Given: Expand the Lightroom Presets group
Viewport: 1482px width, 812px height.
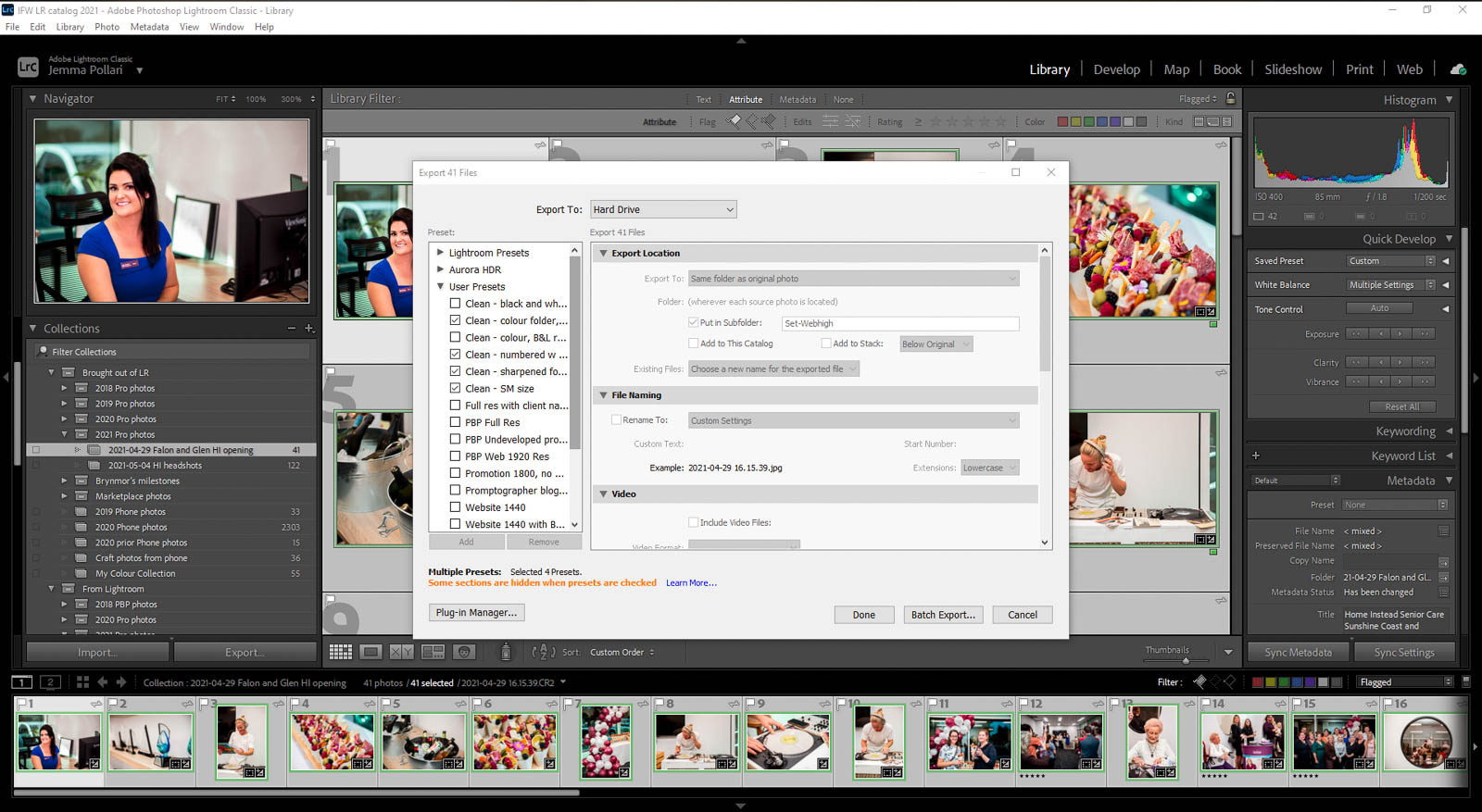Looking at the screenshot, I should click(441, 253).
